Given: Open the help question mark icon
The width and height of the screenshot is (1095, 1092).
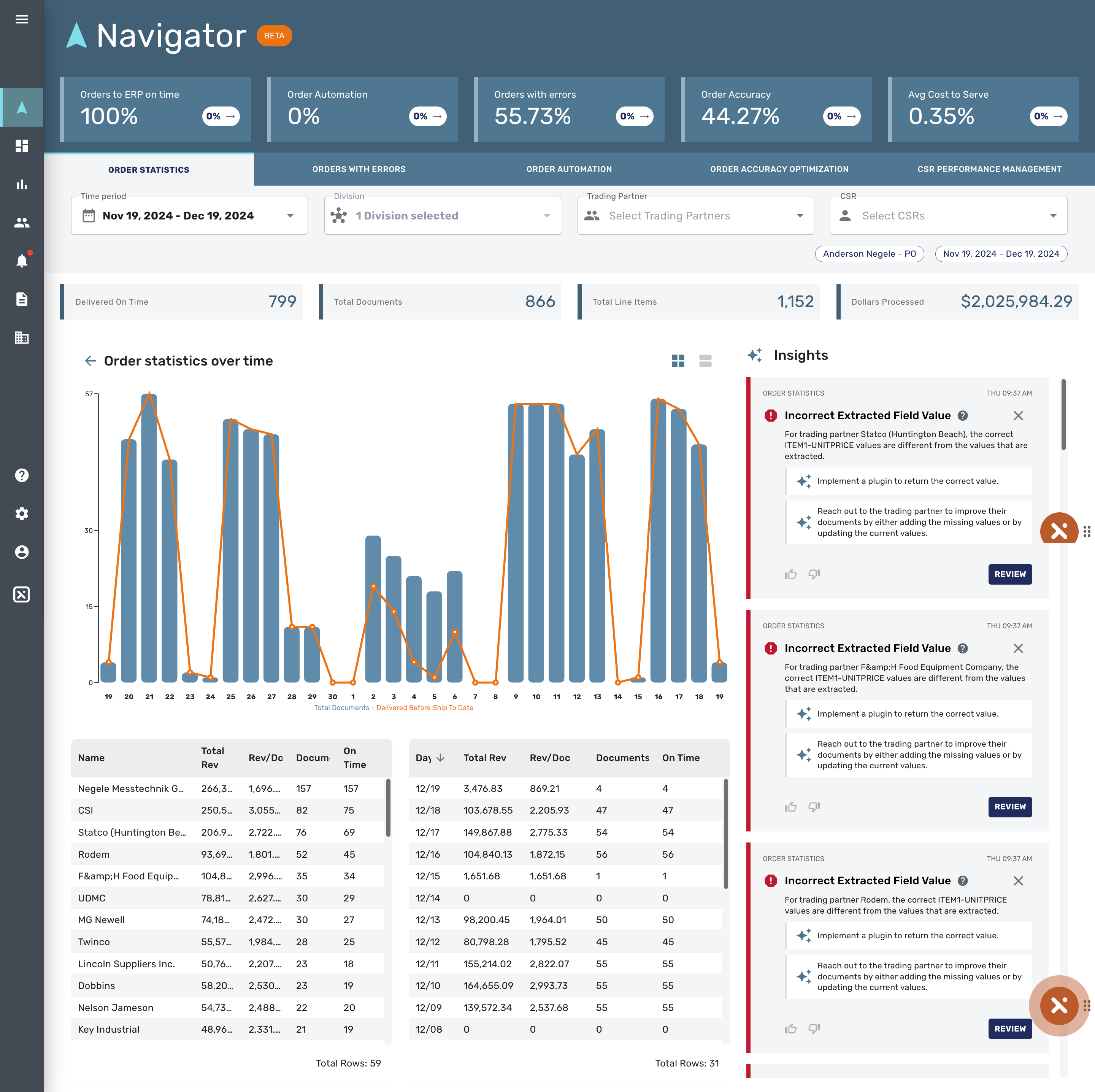Looking at the screenshot, I should click(22, 475).
